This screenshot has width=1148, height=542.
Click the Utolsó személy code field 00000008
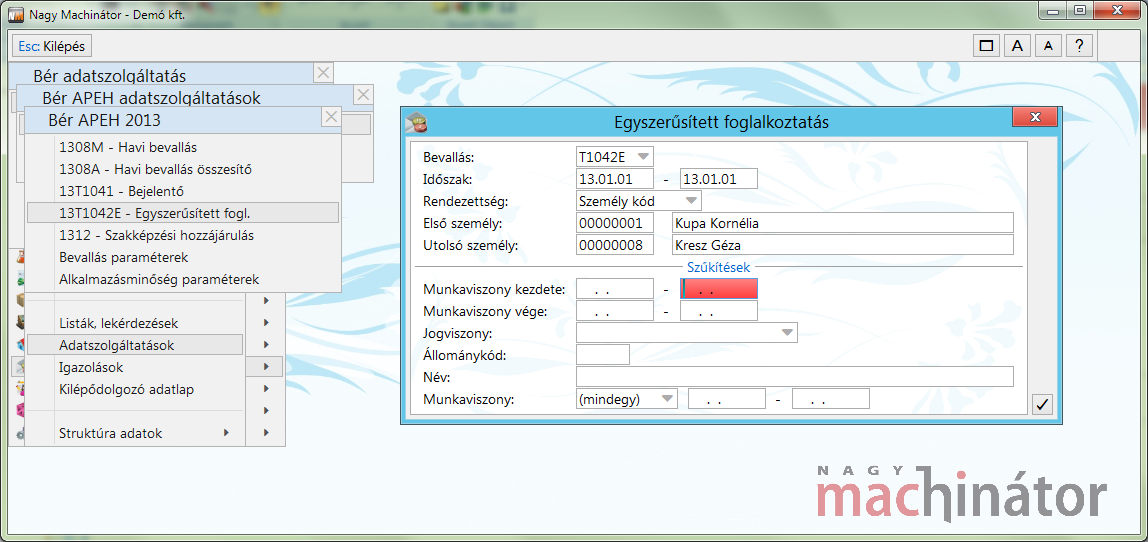[615, 245]
